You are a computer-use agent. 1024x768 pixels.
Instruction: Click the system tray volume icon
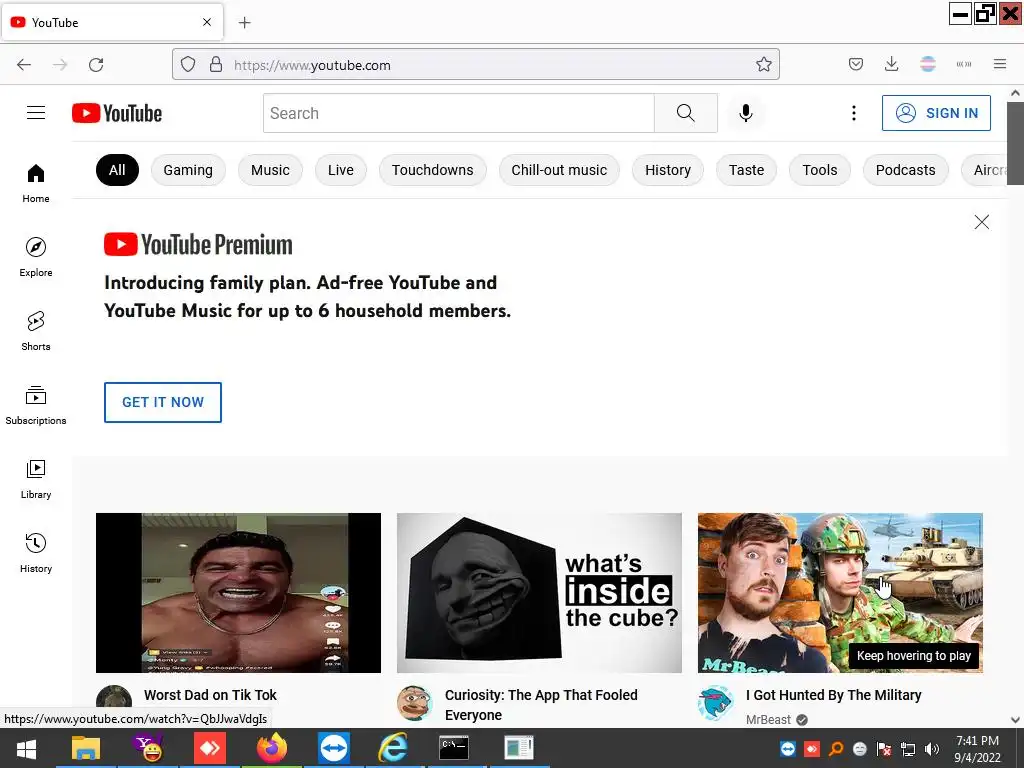coord(932,749)
